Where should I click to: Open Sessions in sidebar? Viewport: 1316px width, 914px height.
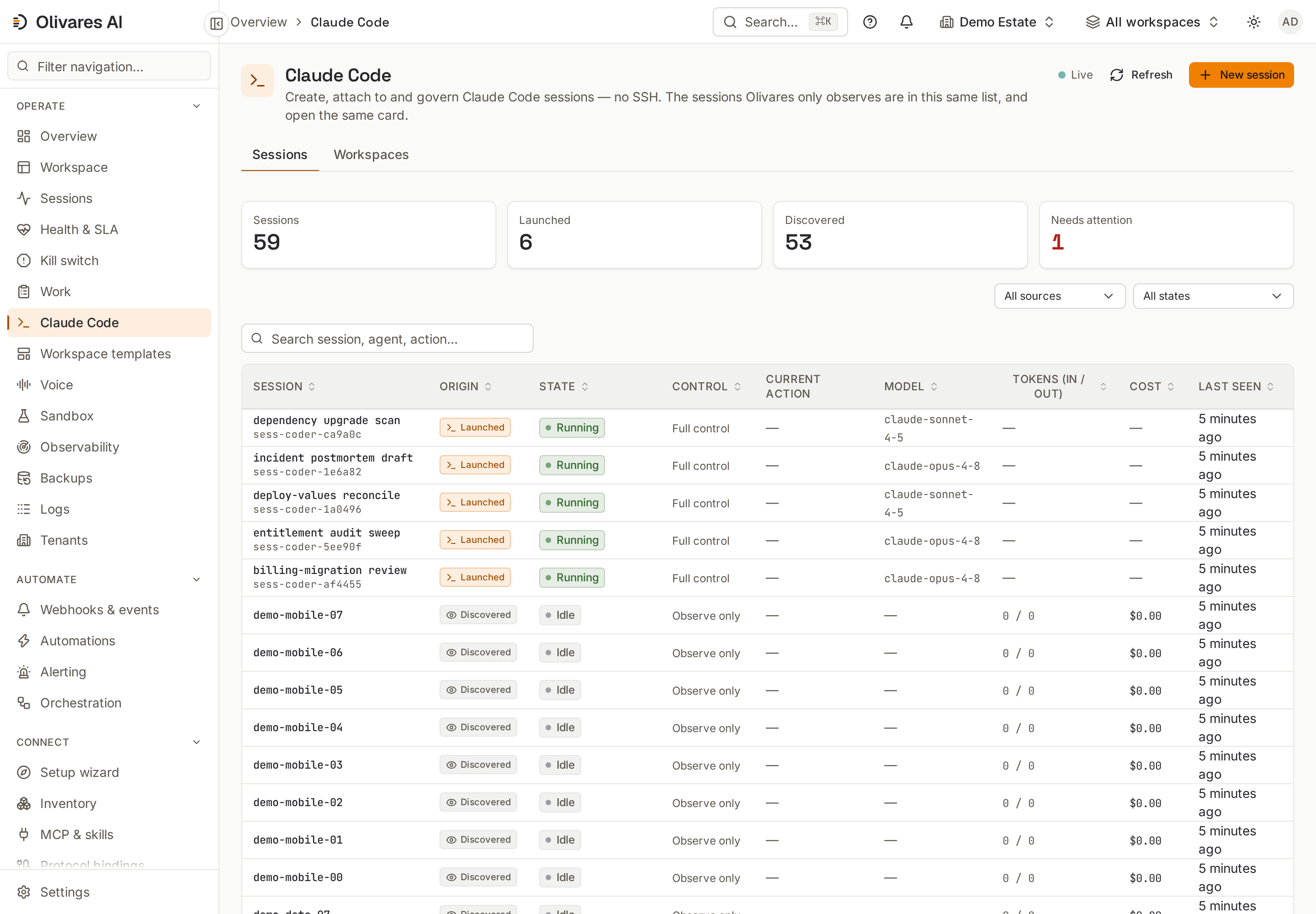point(109,198)
